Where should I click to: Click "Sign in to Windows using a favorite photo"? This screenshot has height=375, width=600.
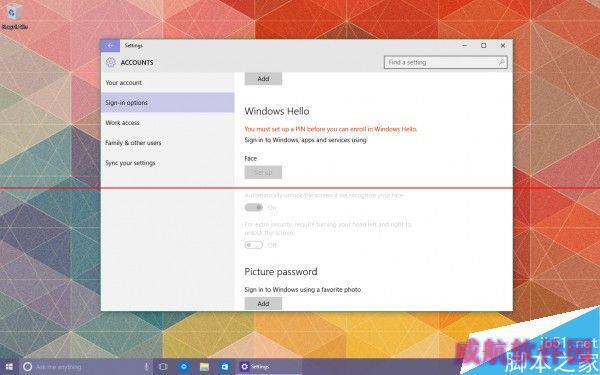point(303,290)
